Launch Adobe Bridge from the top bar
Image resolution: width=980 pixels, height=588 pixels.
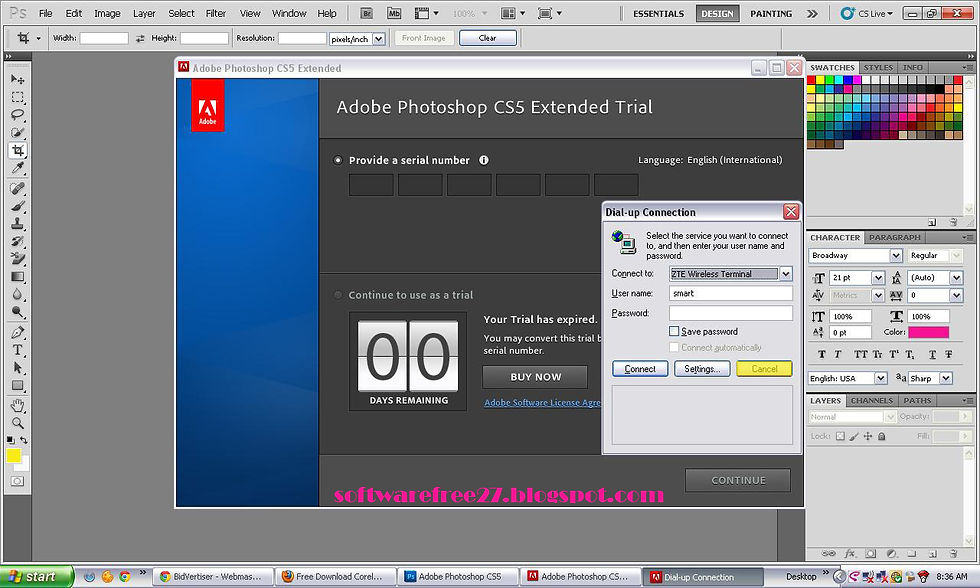click(367, 13)
